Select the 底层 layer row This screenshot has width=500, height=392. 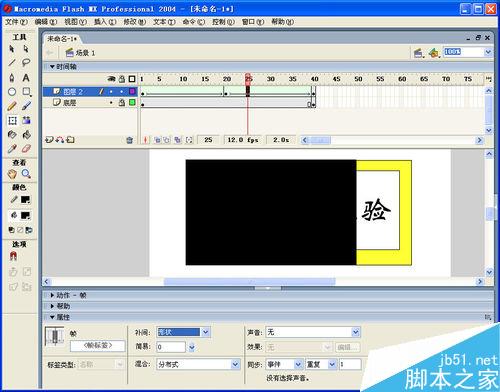coord(90,103)
